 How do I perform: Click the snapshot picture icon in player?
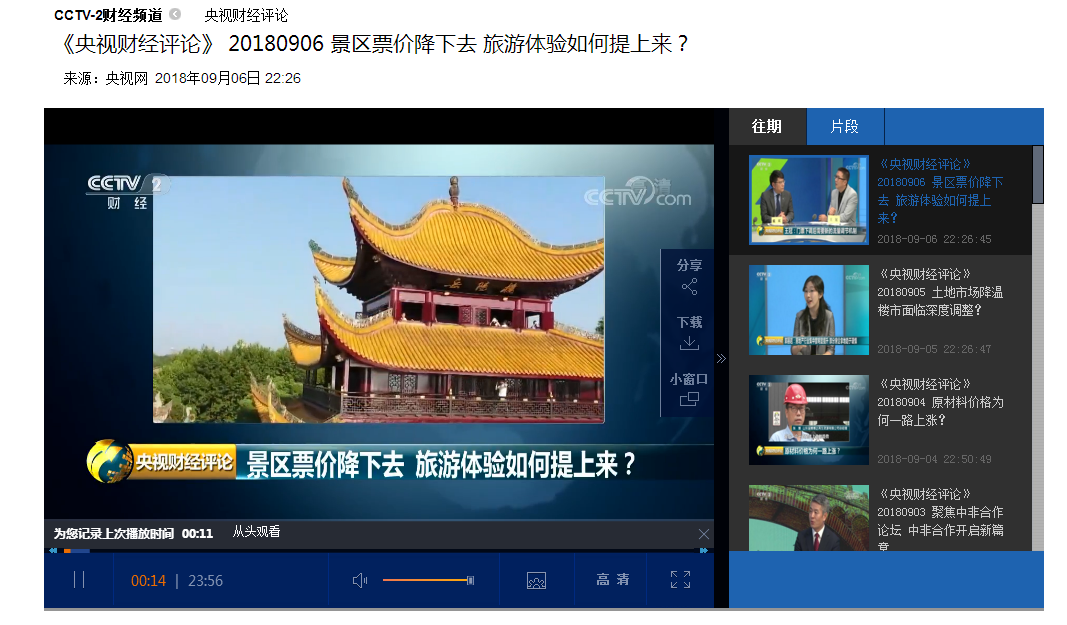click(x=536, y=580)
